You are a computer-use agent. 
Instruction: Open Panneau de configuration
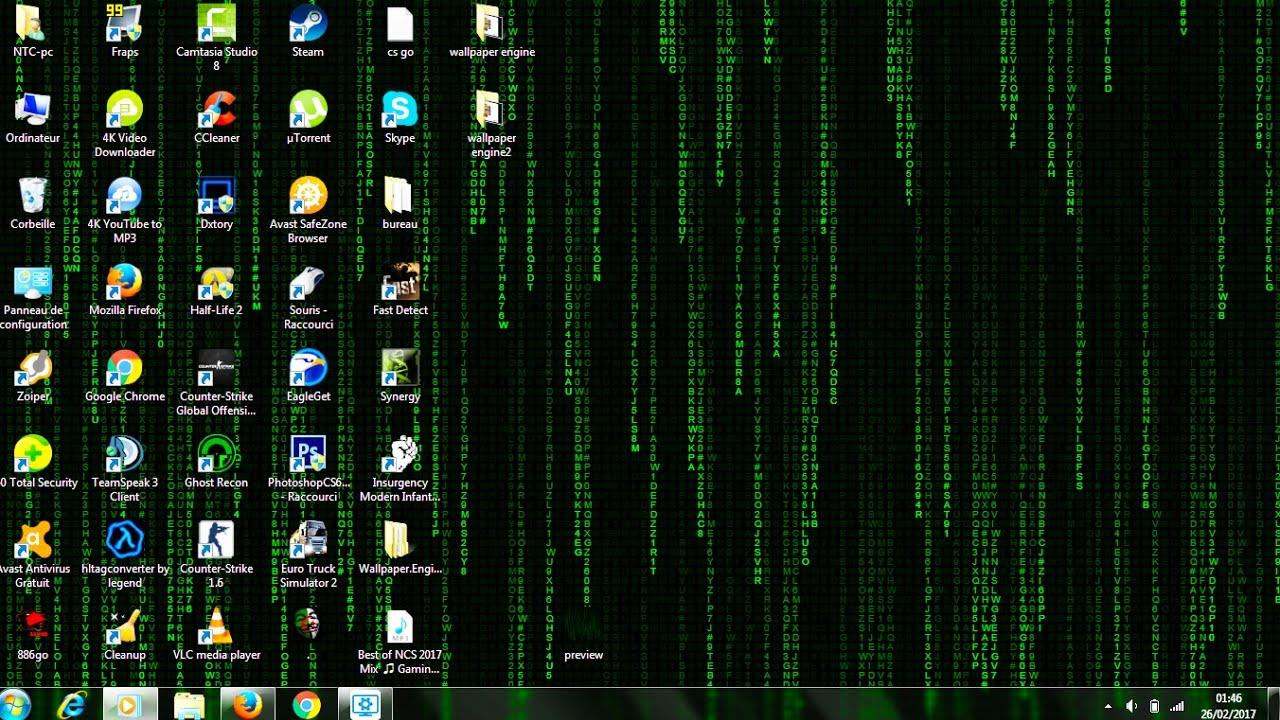(x=33, y=281)
